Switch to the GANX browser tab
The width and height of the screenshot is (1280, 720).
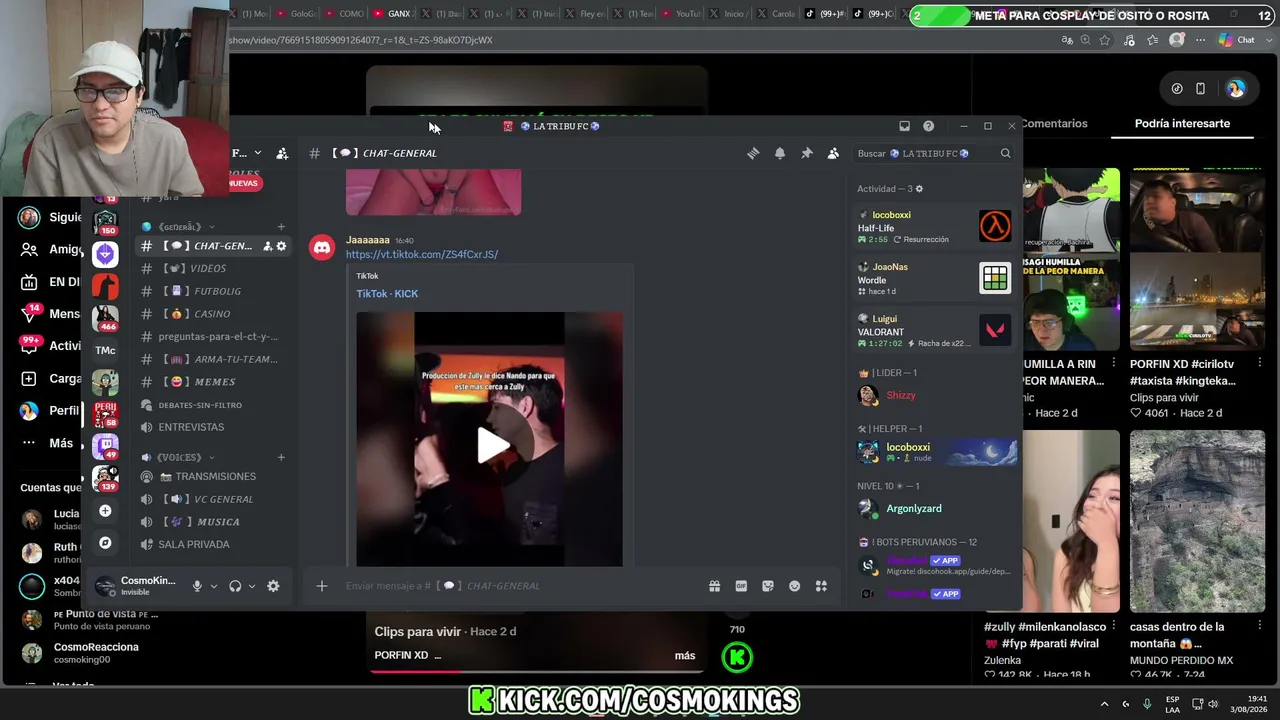coord(391,14)
